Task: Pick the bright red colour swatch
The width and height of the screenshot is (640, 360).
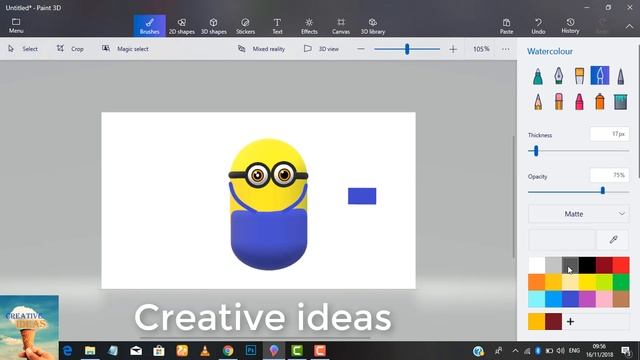Action: (x=621, y=265)
